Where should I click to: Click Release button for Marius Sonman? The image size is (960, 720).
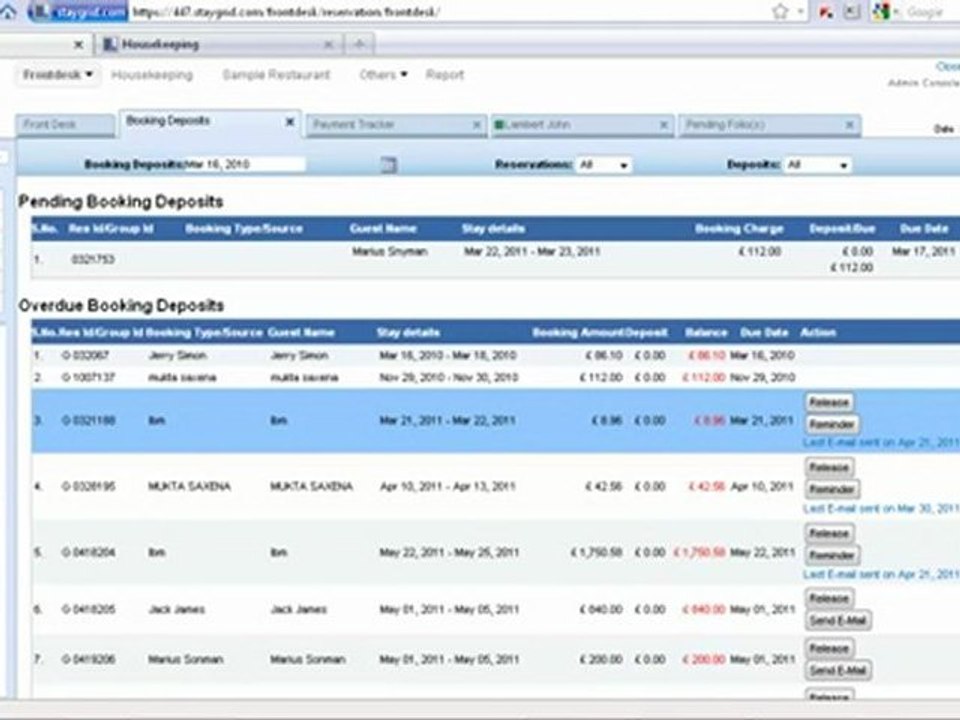pos(828,648)
